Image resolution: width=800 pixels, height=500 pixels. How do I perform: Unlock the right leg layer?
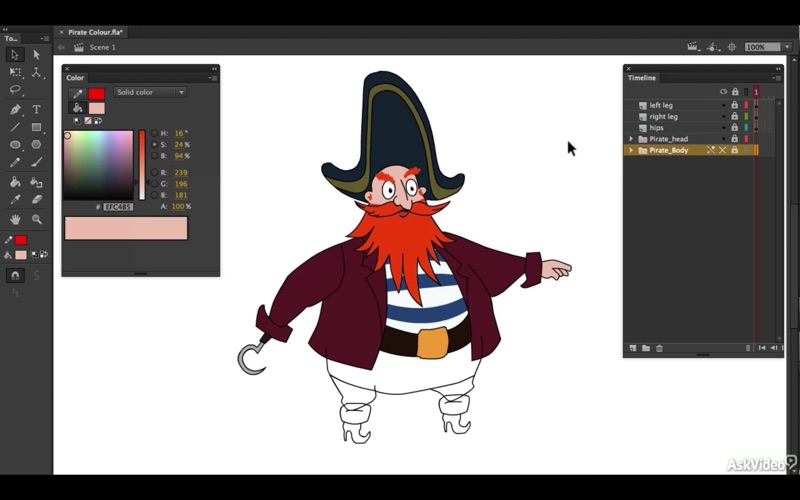click(735, 116)
